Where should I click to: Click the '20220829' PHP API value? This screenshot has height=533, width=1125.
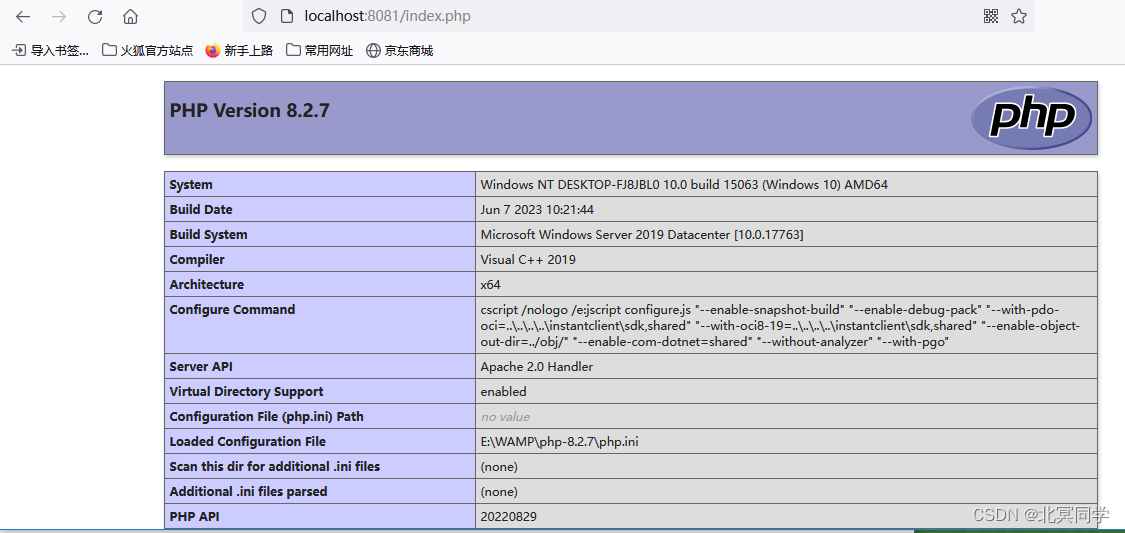coord(509,517)
